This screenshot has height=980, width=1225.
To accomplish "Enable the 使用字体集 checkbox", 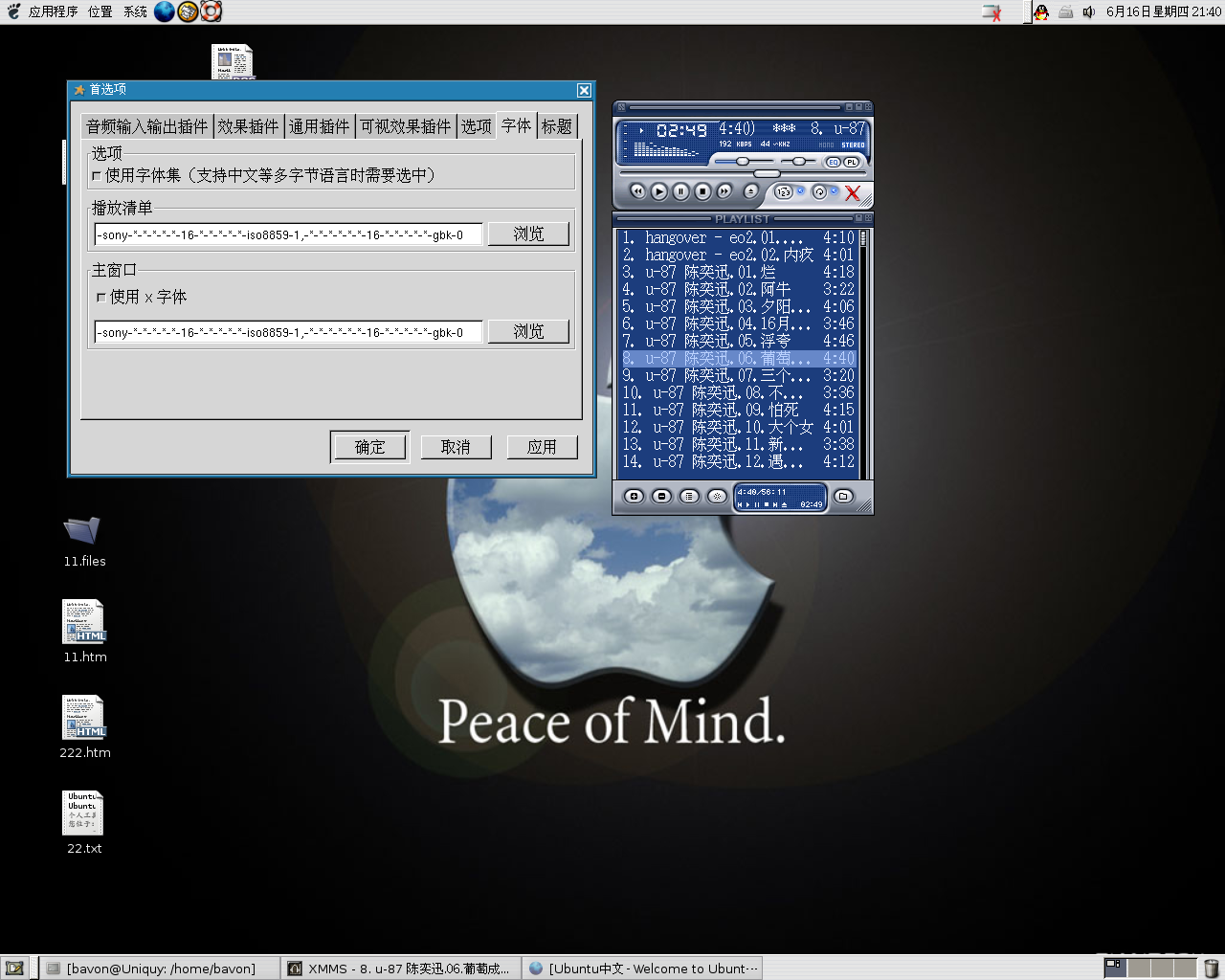I will [x=97, y=176].
